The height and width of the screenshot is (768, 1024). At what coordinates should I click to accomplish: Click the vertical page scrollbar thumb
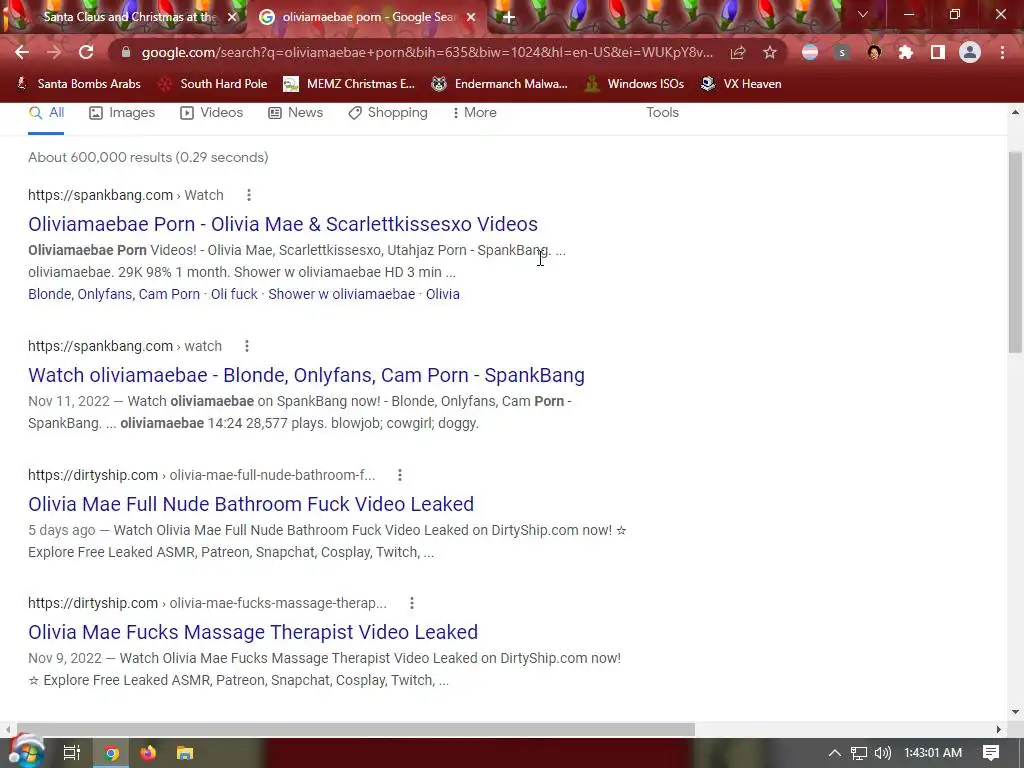point(1015,252)
